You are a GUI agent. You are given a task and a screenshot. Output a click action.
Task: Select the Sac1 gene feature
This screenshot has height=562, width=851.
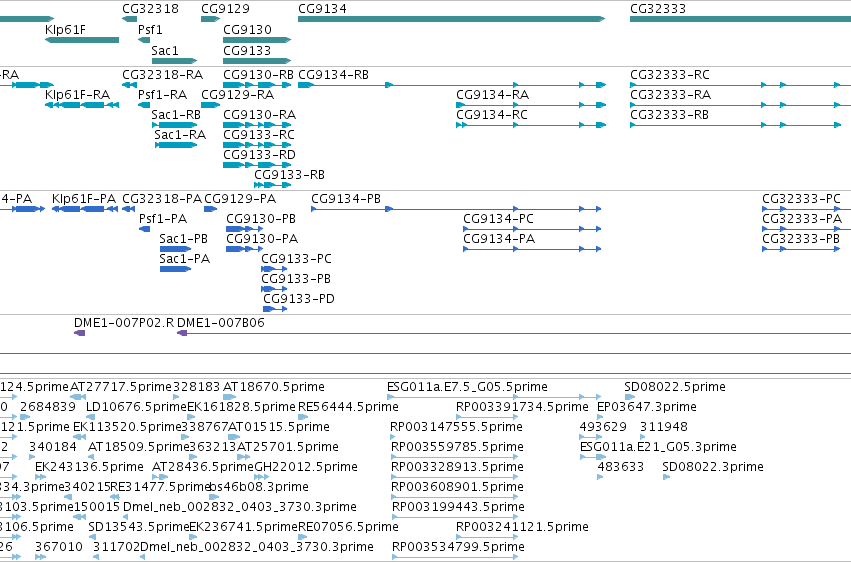pyautogui.click(x=174, y=61)
